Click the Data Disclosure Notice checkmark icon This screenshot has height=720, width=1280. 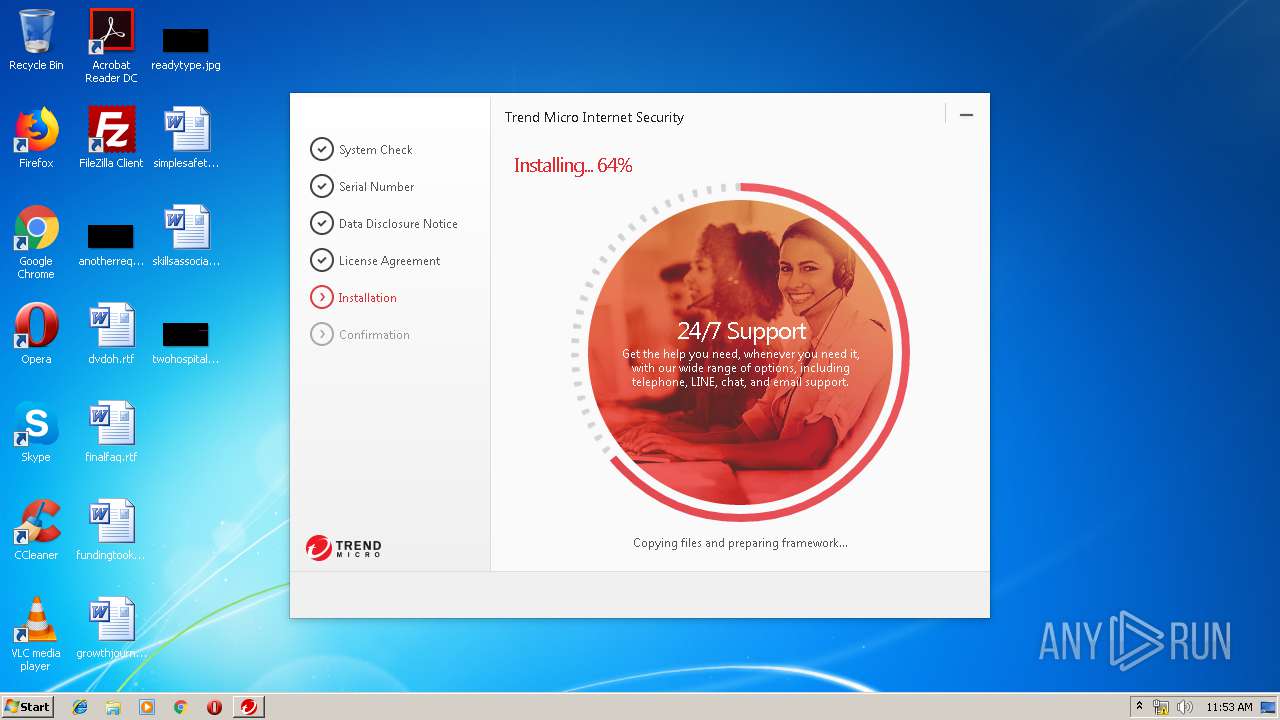click(x=321, y=223)
